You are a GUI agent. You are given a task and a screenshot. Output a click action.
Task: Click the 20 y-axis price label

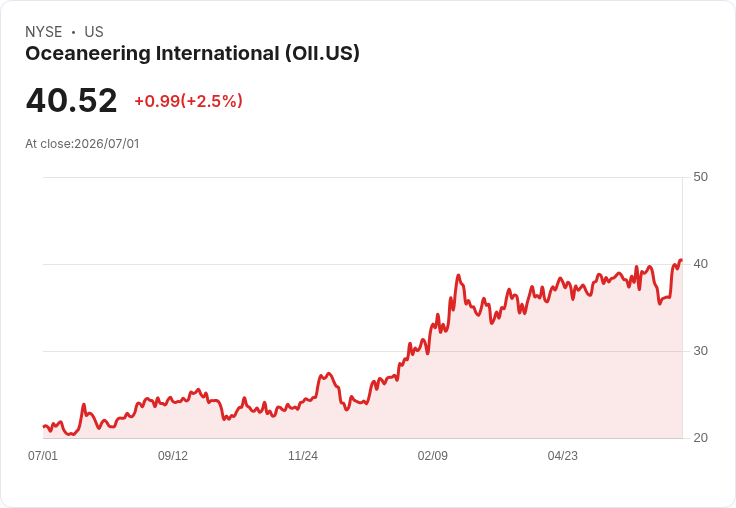(700, 438)
